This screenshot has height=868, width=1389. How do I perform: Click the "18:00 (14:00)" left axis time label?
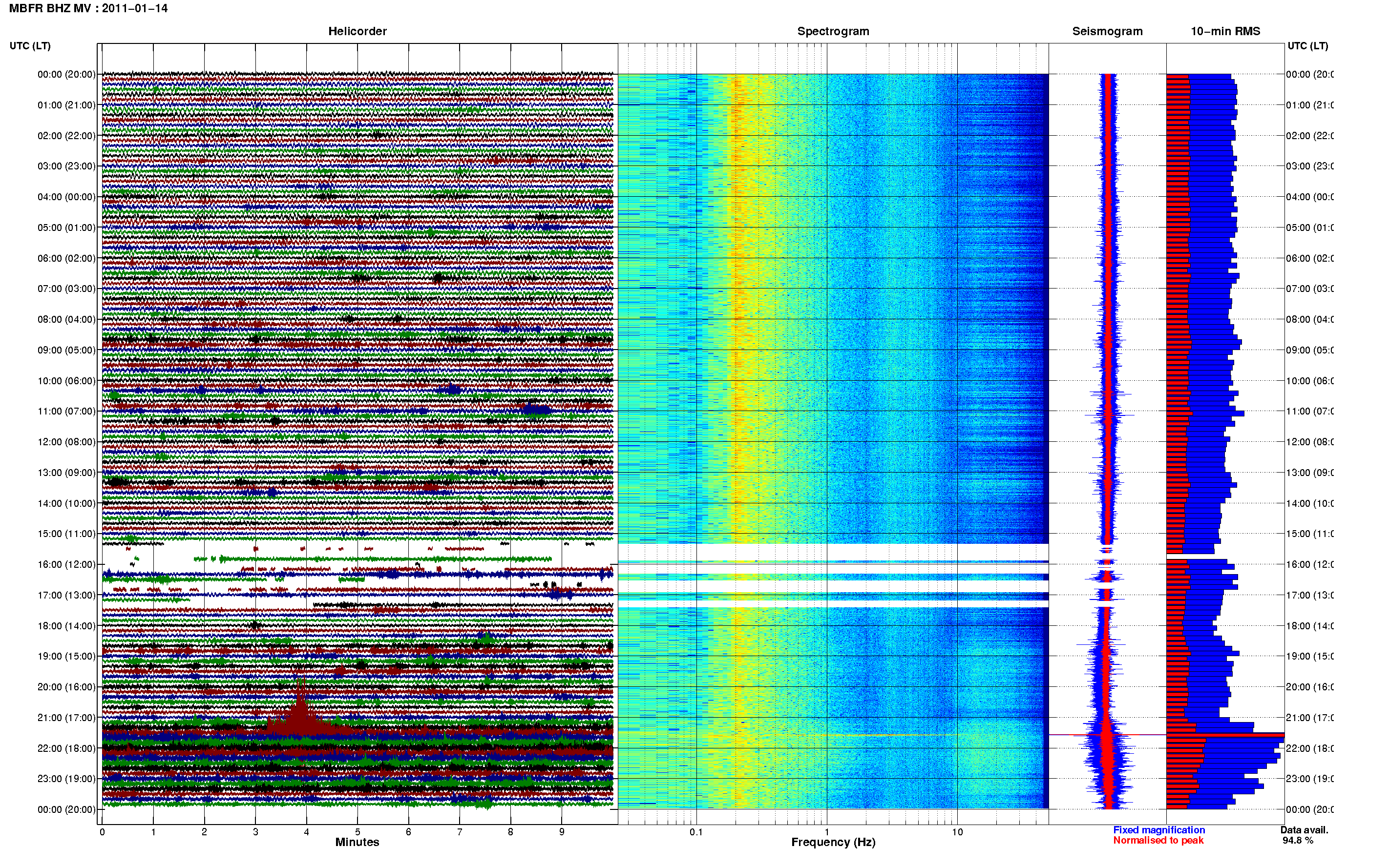click(66, 626)
